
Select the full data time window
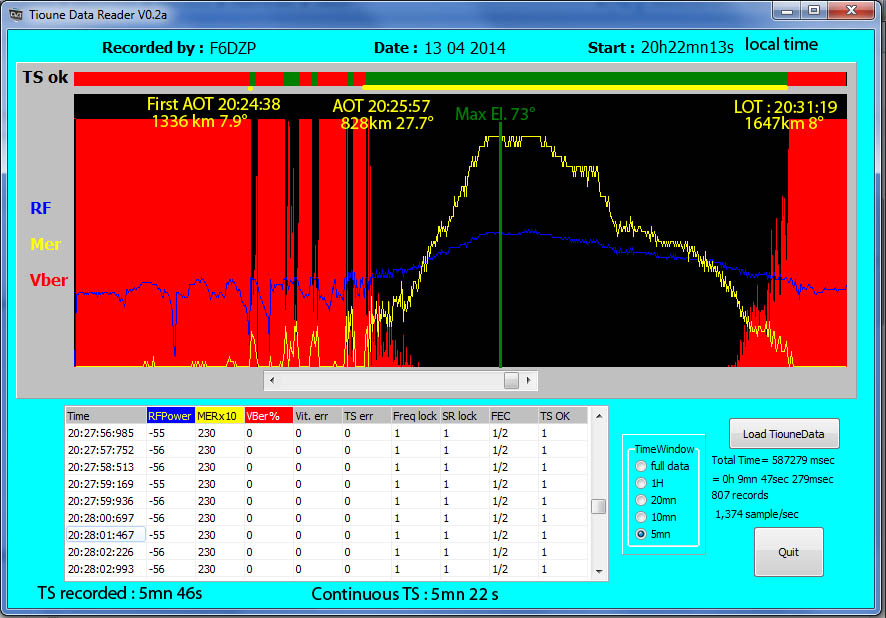pyautogui.click(x=640, y=466)
